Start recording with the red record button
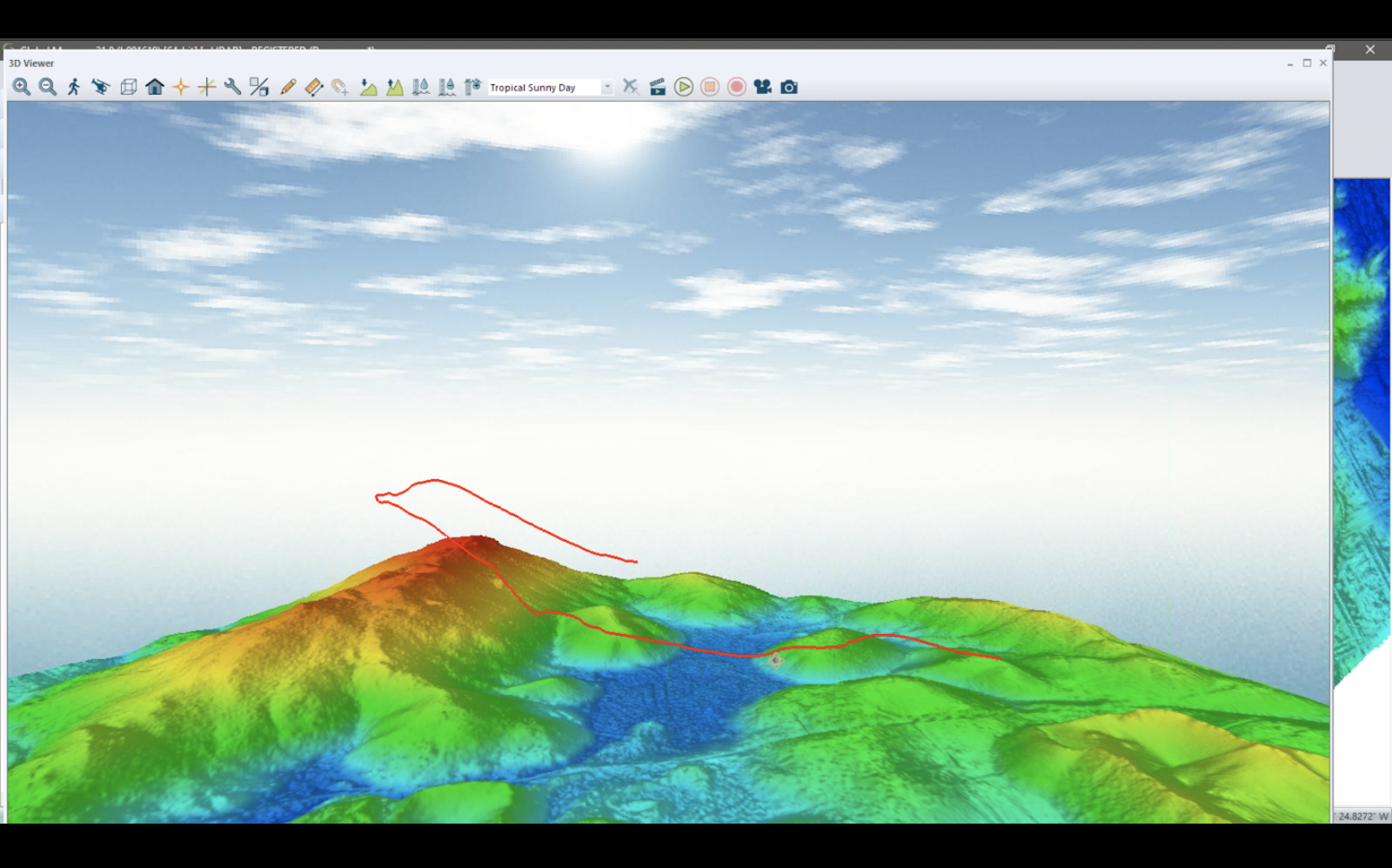The image size is (1392, 868). click(x=737, y=87)
